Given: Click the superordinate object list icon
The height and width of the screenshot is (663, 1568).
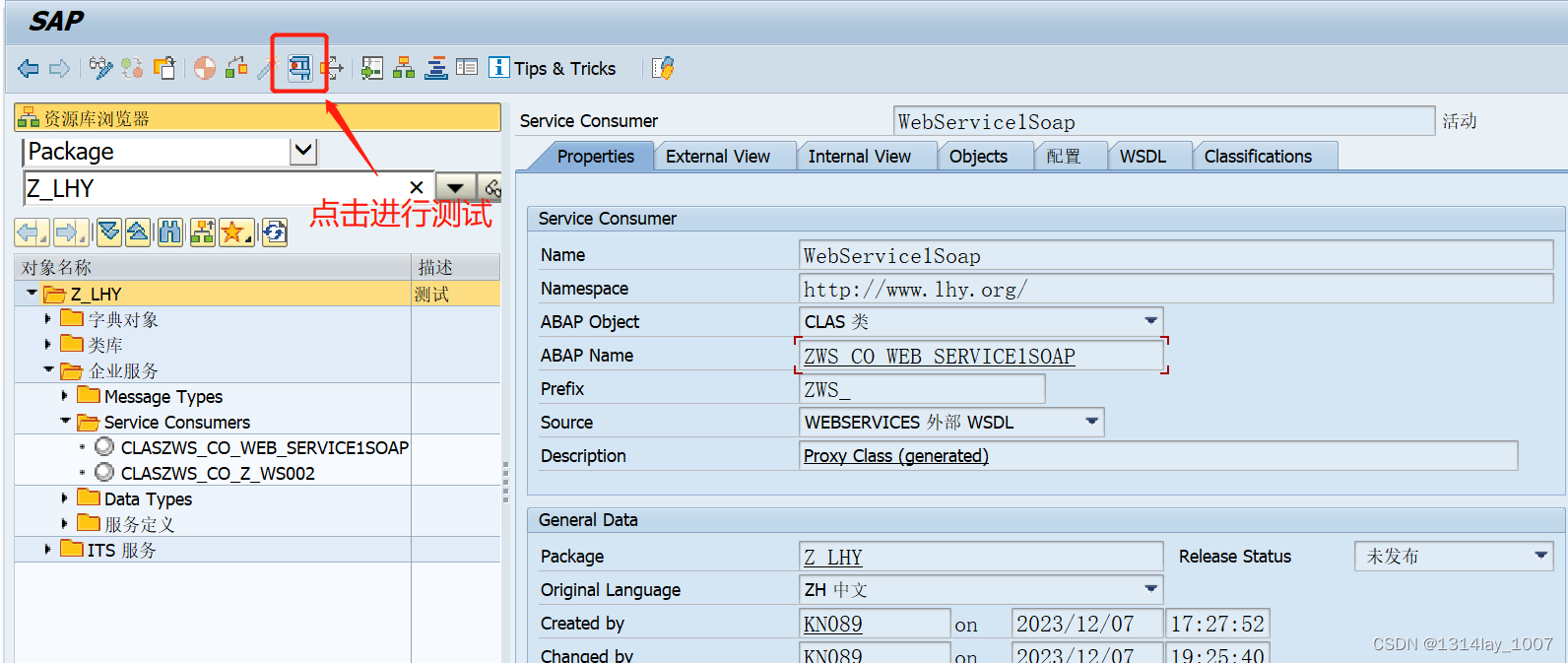Looking at the screenshot, I should (203, 232).
